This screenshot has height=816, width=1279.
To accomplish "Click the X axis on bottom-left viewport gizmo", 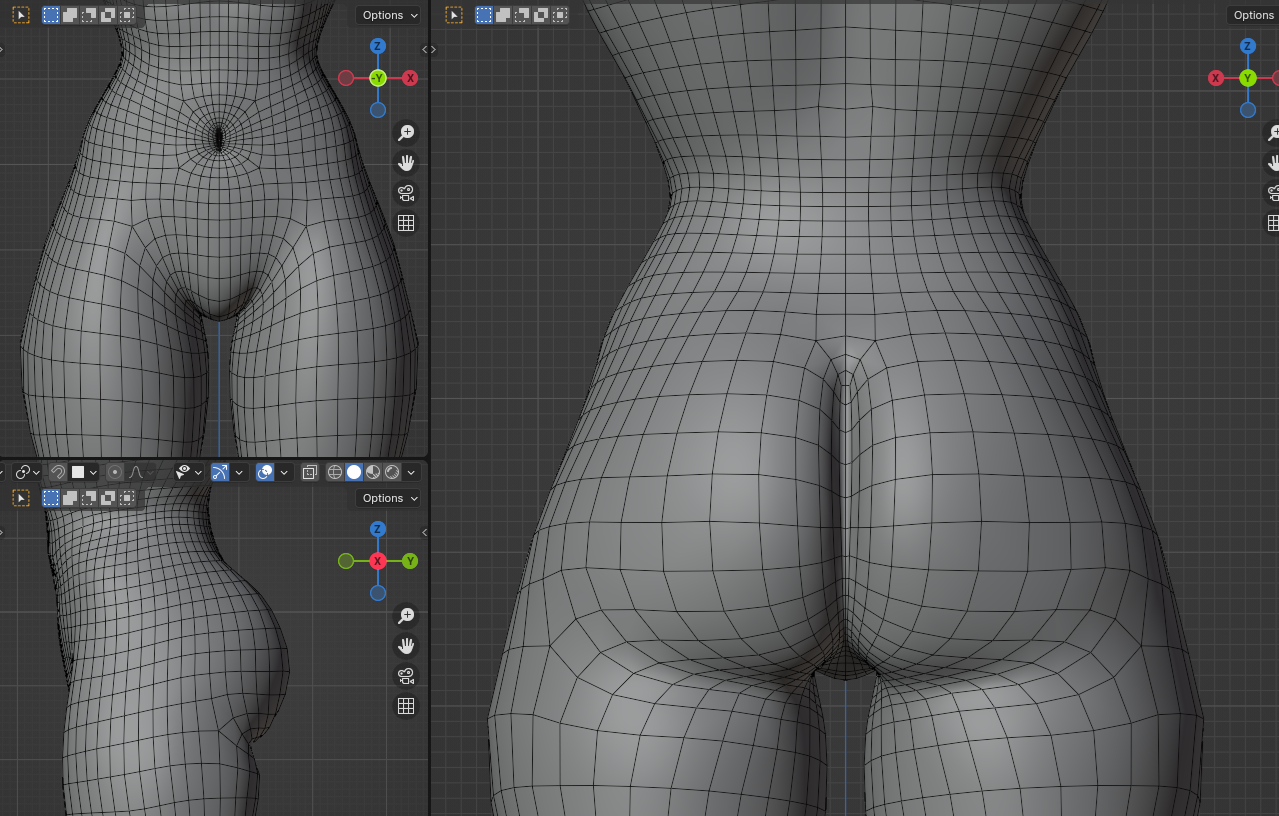I will coord(378,561).
